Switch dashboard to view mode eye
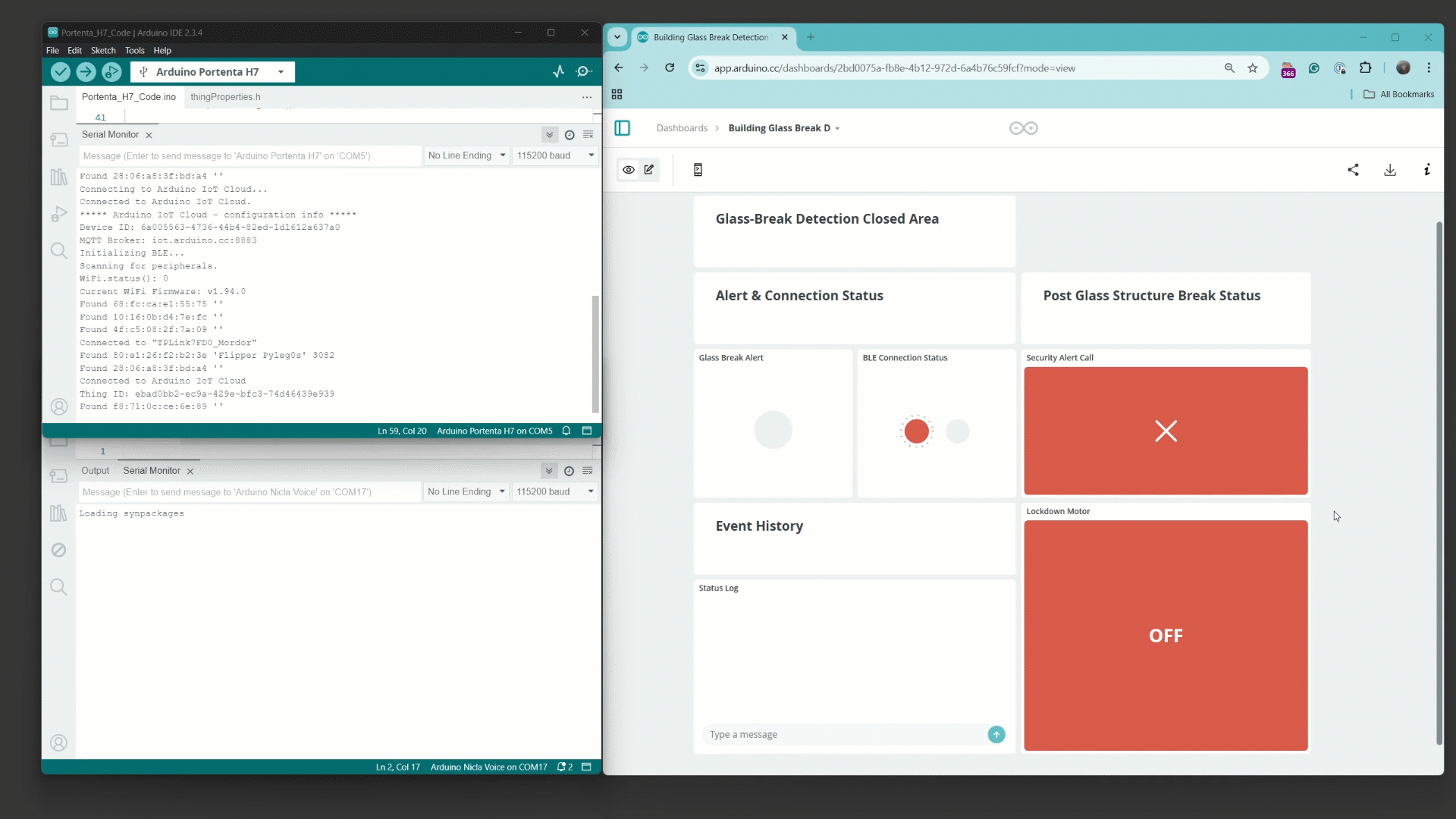The height and width of the screenshot is (819, 1456). [x=629, y=170]
